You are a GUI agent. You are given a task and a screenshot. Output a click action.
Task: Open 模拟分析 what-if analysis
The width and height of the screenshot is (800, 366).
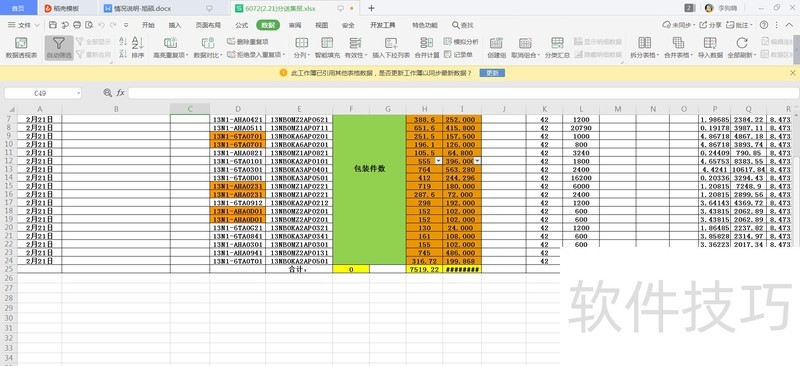click(461, 42)
